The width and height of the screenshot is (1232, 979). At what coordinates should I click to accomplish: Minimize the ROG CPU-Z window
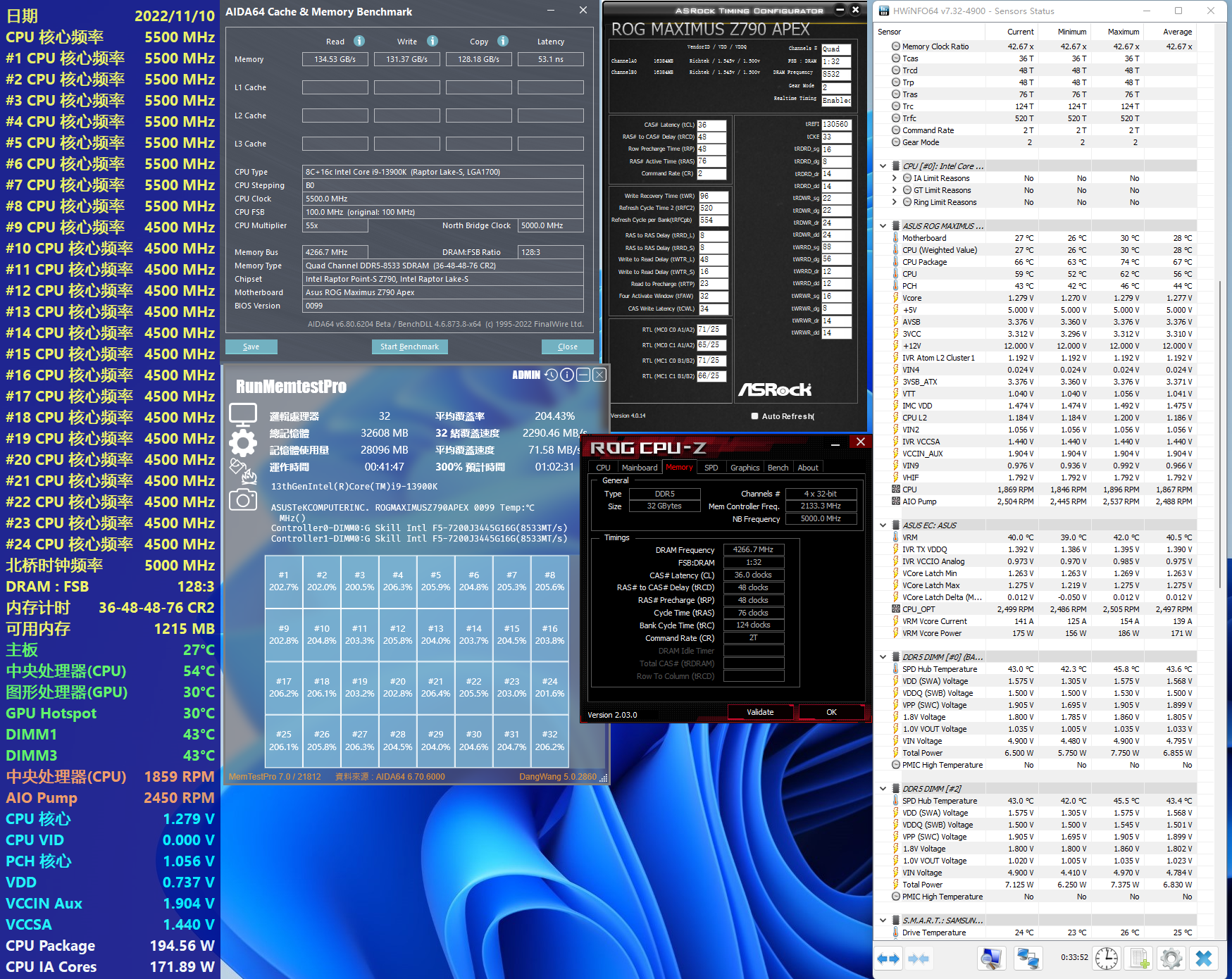[x=835, y=444]
